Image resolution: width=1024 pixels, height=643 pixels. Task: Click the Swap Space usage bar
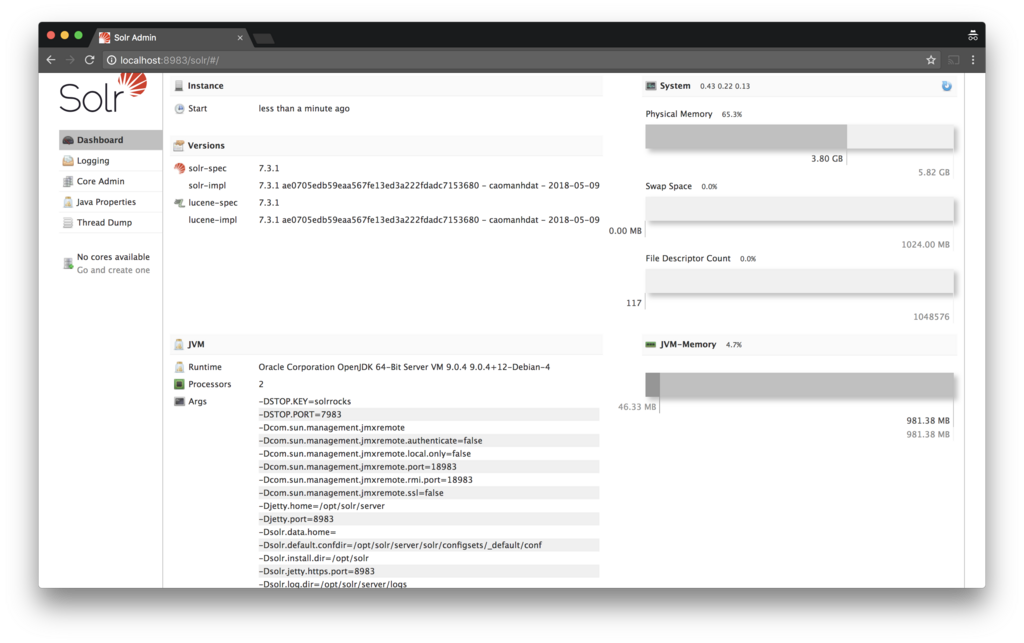coord(799,210)
